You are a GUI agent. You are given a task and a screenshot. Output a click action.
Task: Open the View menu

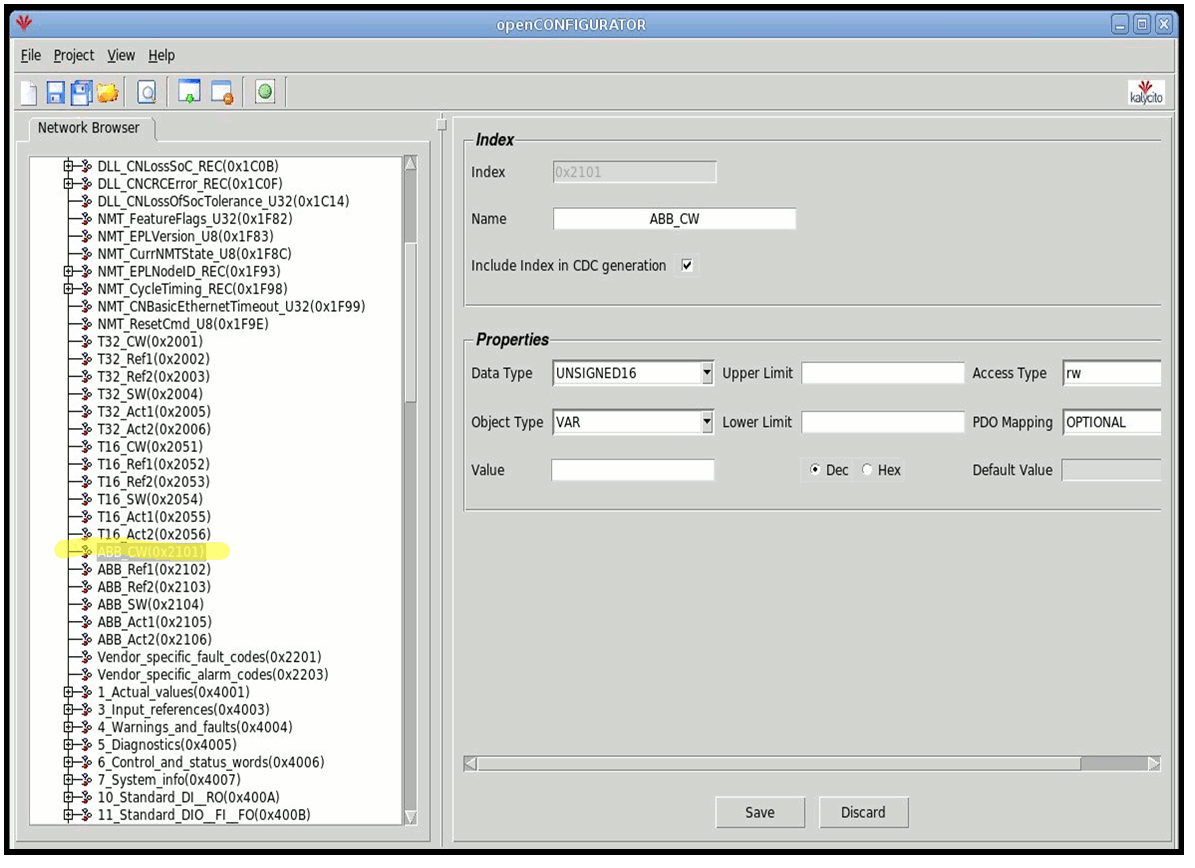tap(121, 55)
